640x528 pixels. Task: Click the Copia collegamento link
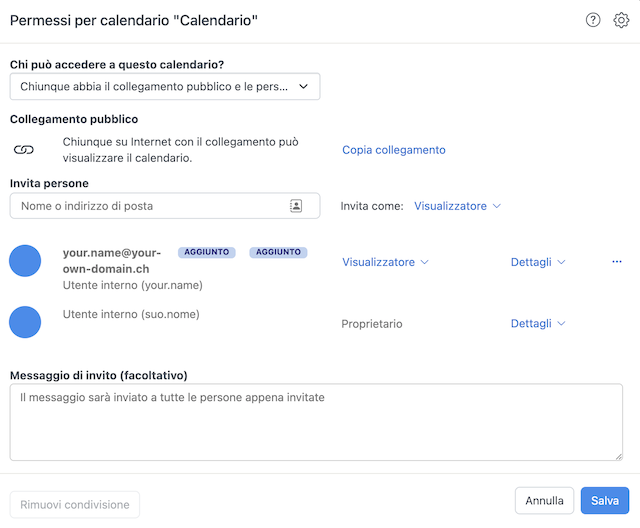(x=393, y=150)
